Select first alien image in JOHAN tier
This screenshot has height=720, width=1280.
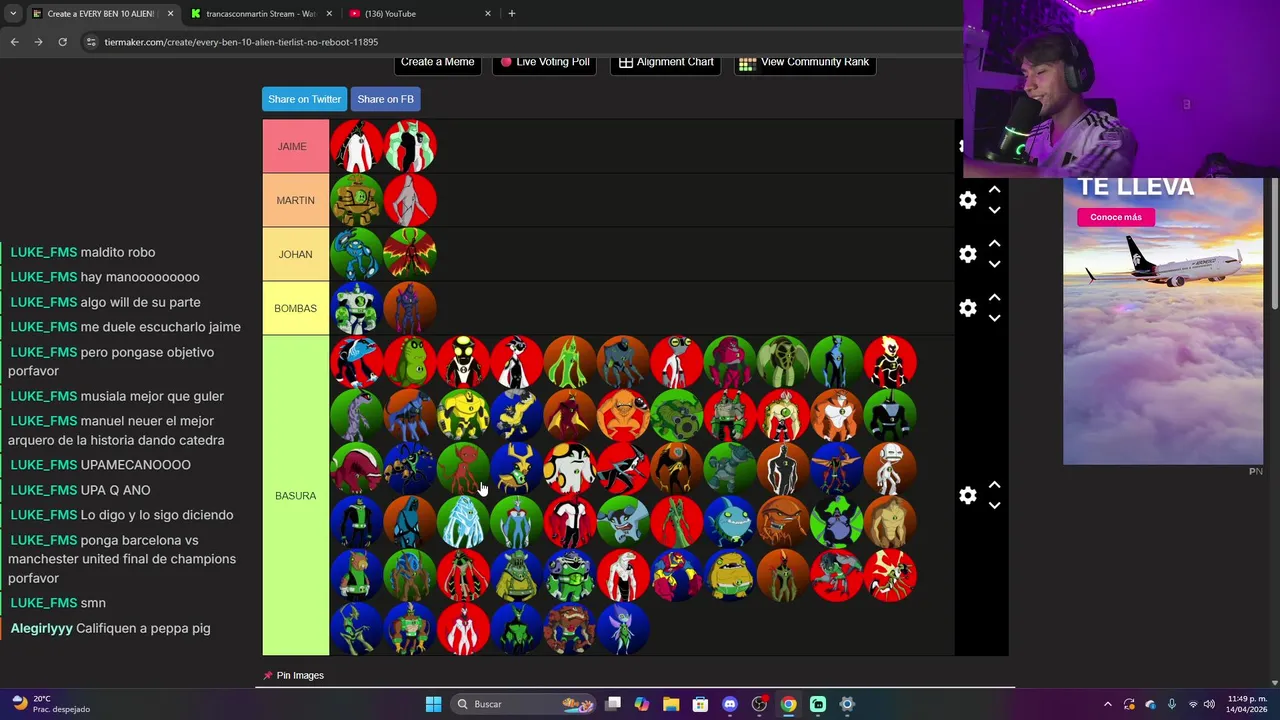[x=356, y=254]
